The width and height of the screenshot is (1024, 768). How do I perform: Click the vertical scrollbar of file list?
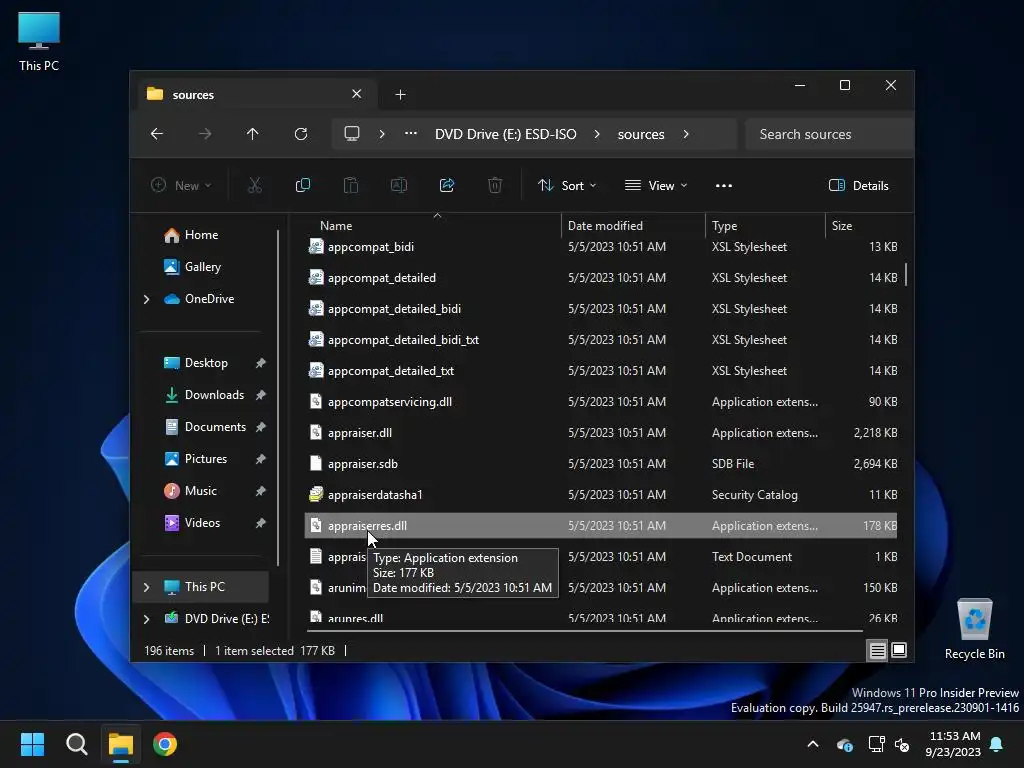click(x=906, y=274)
